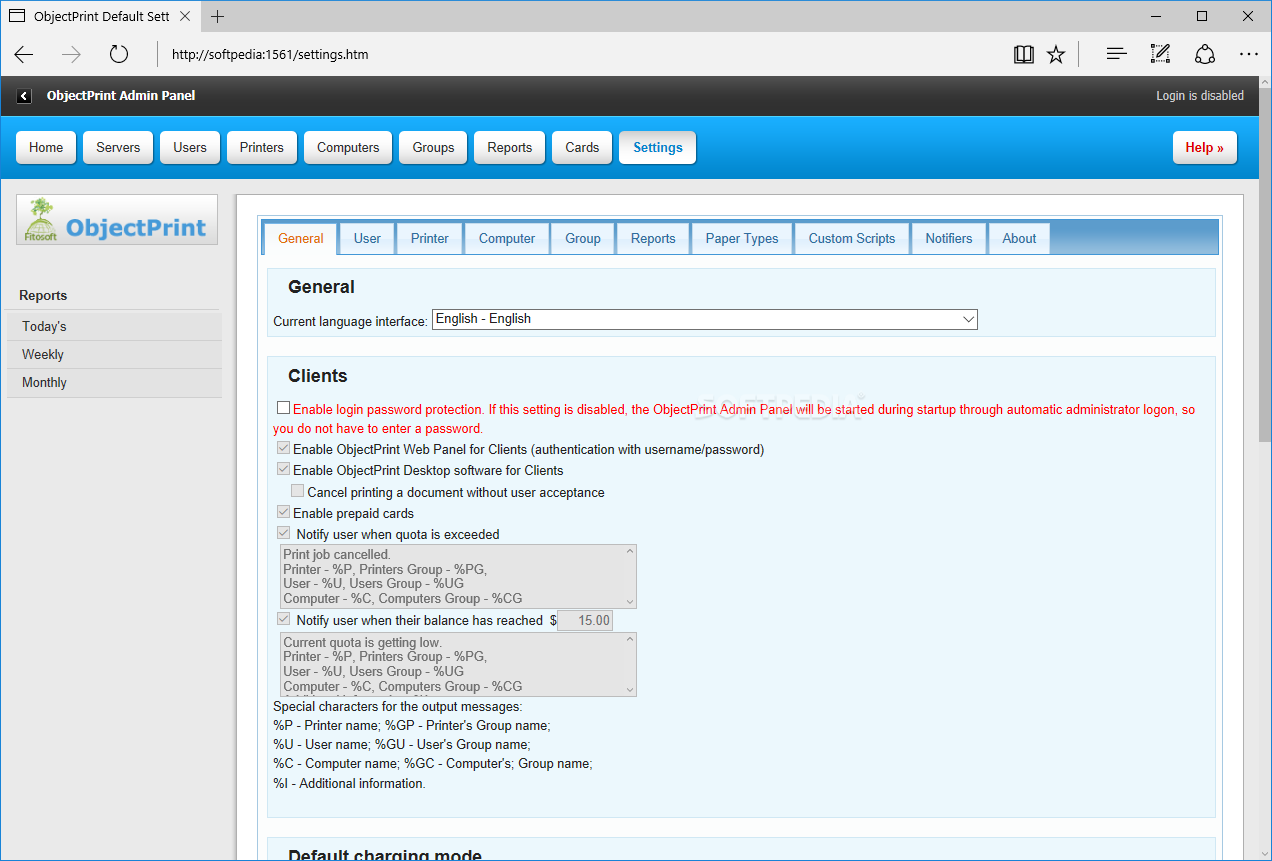Viewport: 1272px width, 861px height.
Task: Open the Hub lines icon
Action: 1116,54
